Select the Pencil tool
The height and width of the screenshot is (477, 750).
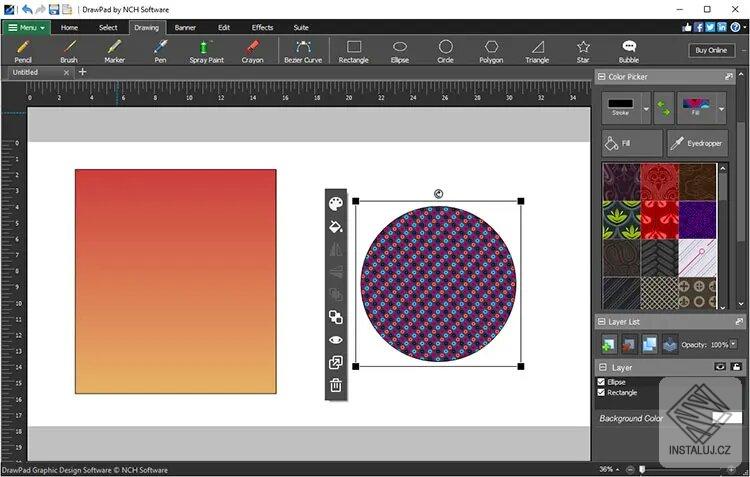coord(23,51)
